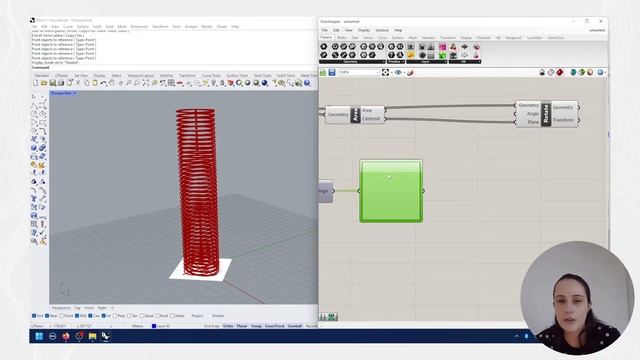Image resolution: width=640 pixels, height=360 pixels.
Task: Open the Curve menu in Rhino
Action: 68,27
